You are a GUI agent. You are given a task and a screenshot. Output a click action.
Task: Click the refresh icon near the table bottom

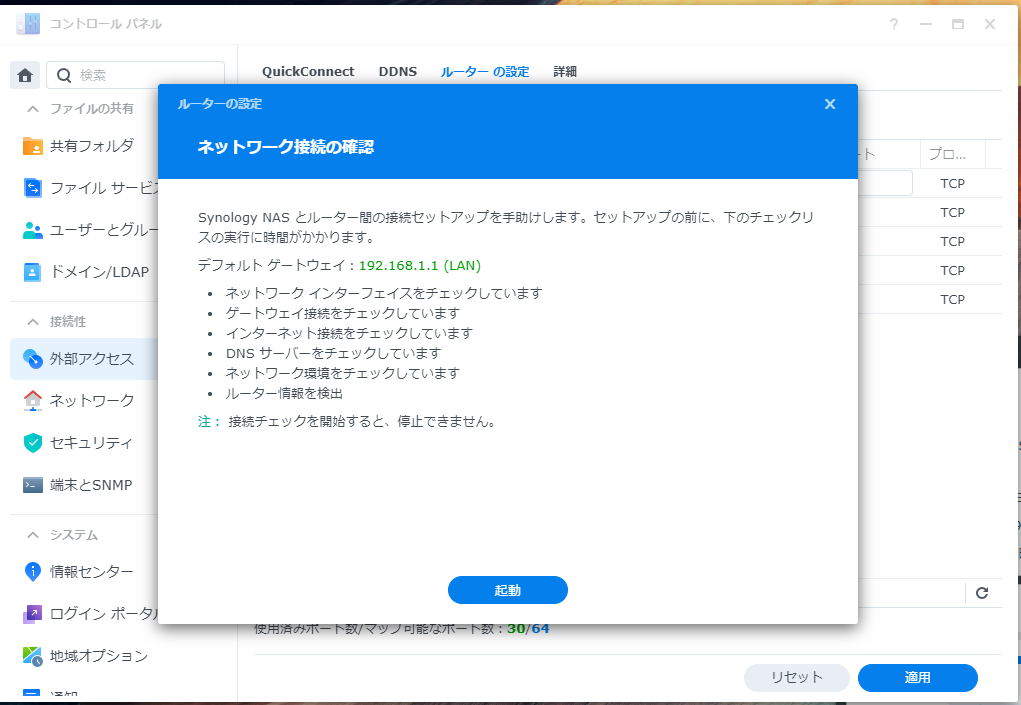click(x=982, y=592)
